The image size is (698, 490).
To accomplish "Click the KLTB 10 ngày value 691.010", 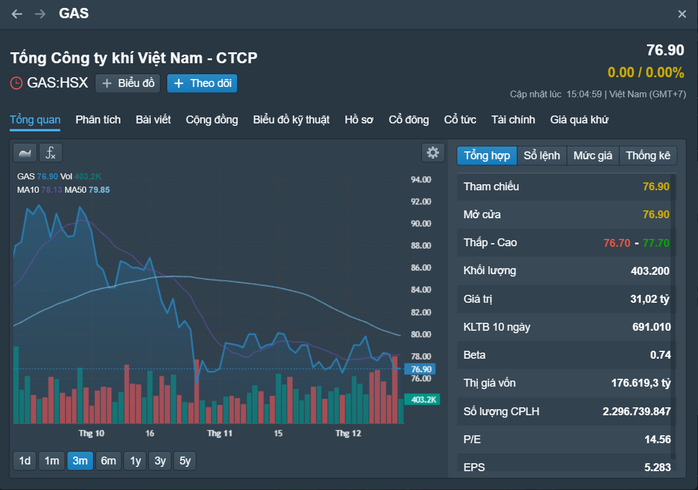I will [651, 327].
